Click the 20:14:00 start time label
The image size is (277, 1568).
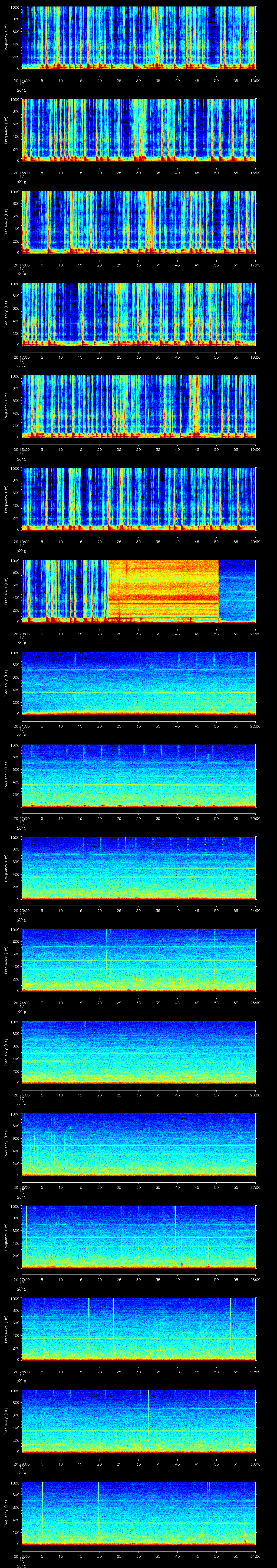tap(22, 80)
